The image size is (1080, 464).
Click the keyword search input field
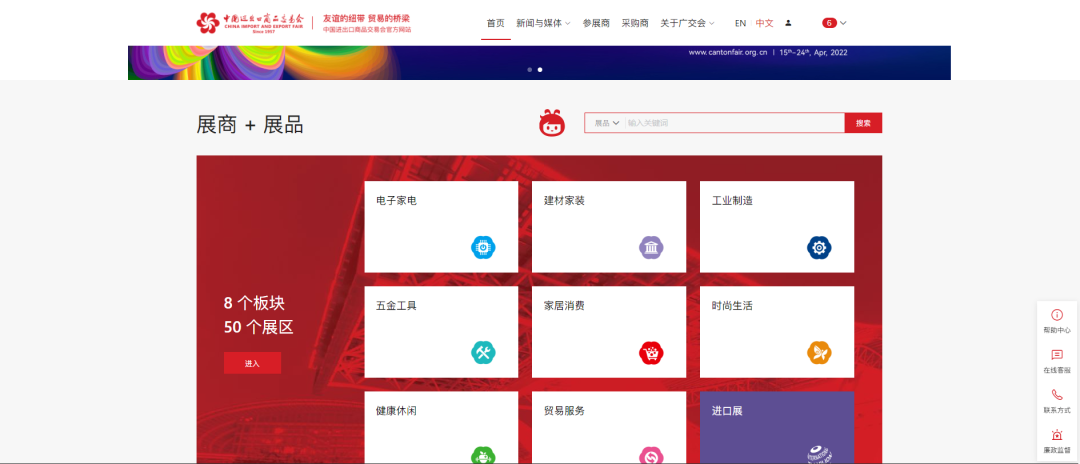coord(733,123)
